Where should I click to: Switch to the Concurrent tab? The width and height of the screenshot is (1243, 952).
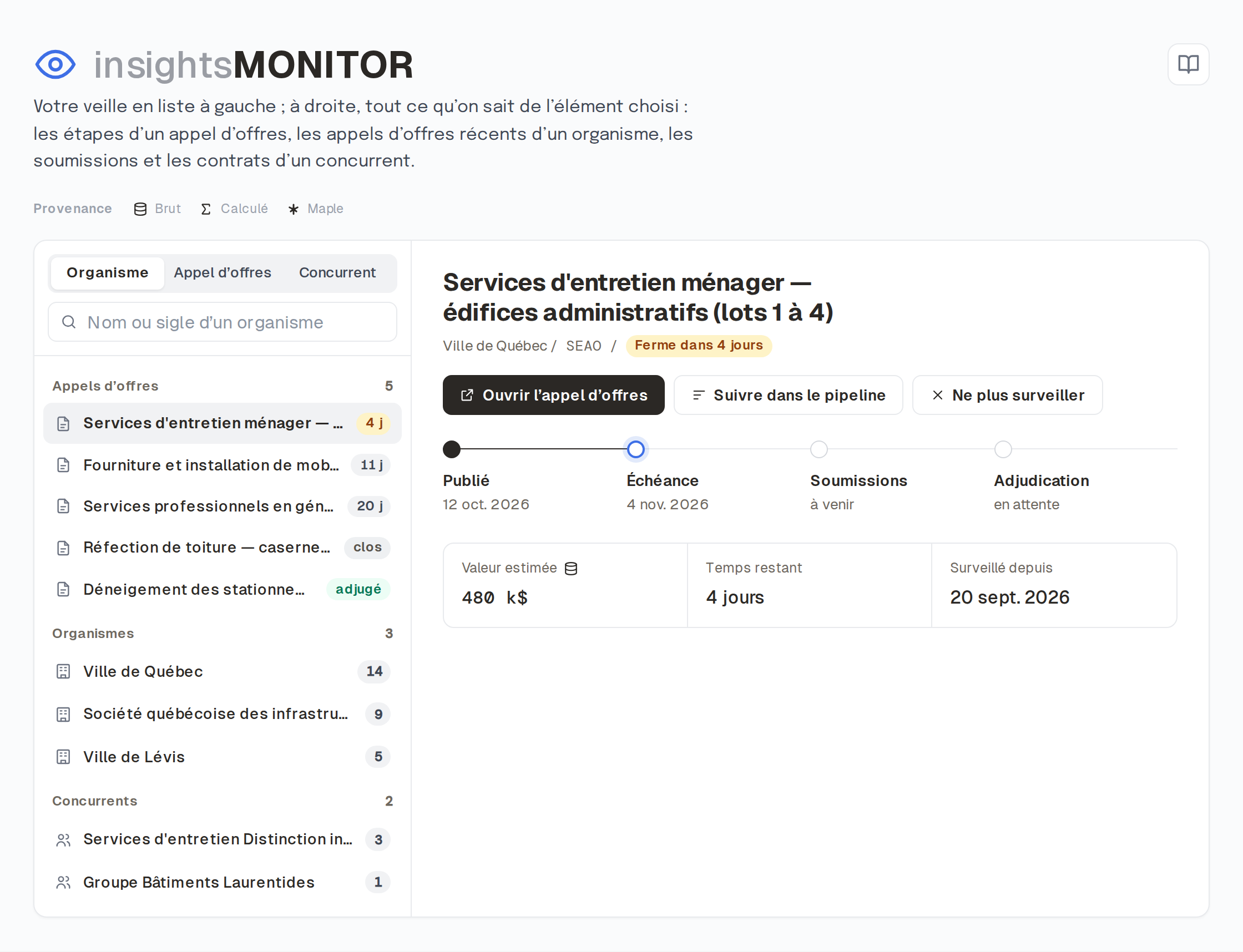coord(337,273)
